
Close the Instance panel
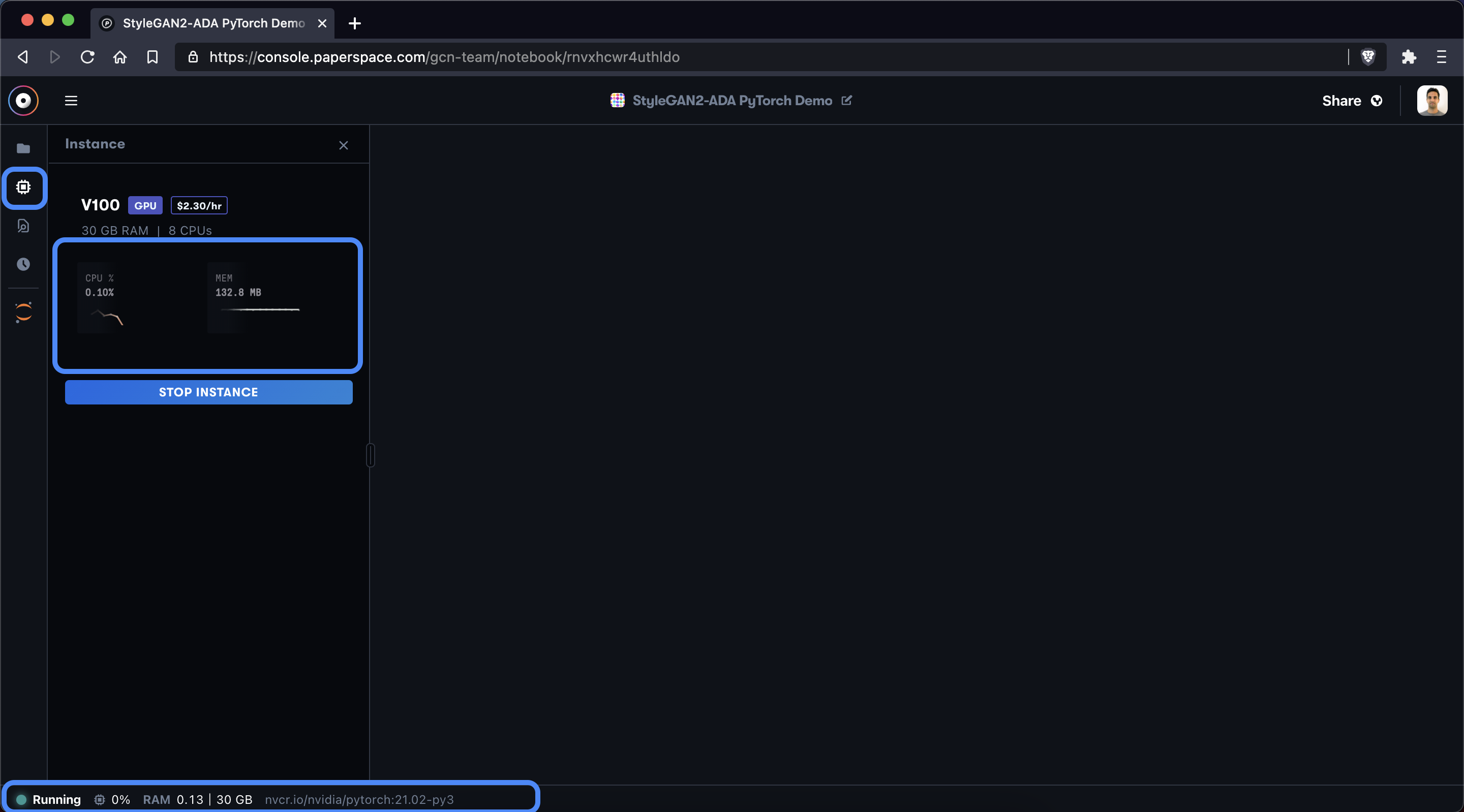(343, 145)
